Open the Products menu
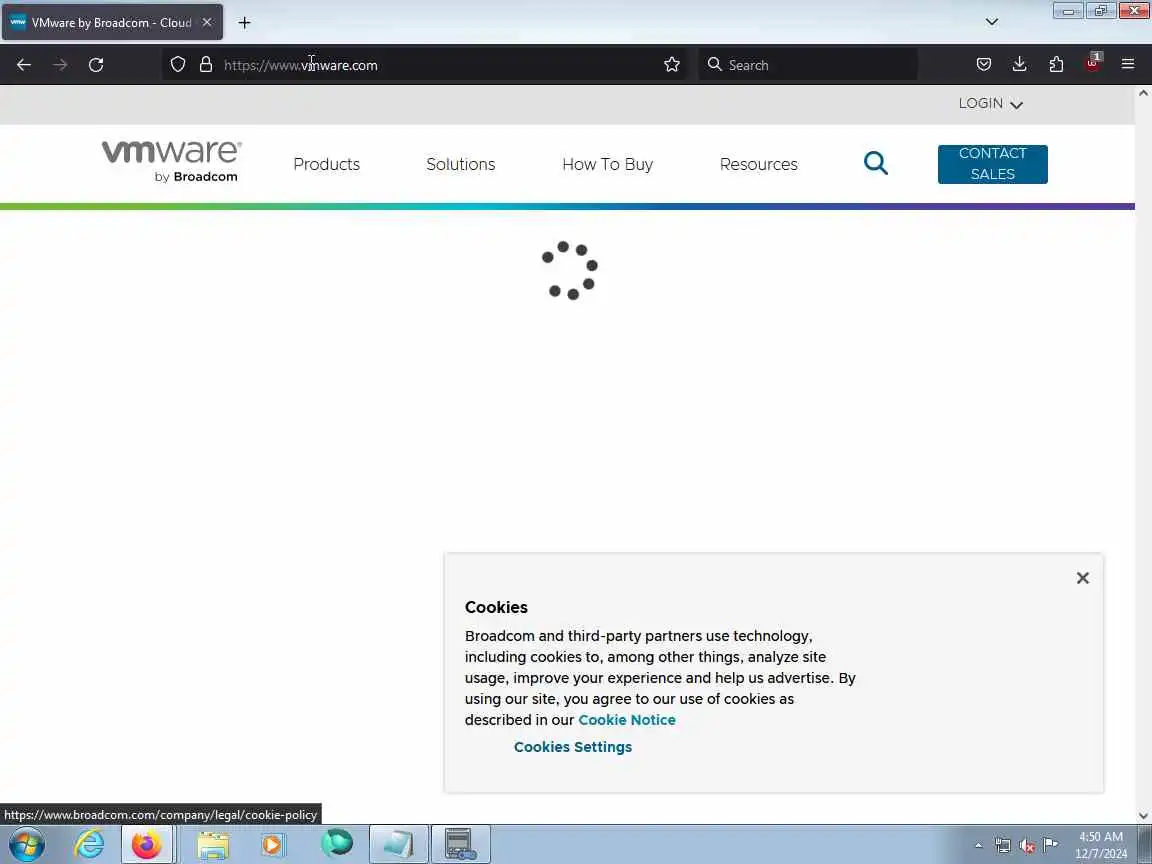 click(326, 165)
